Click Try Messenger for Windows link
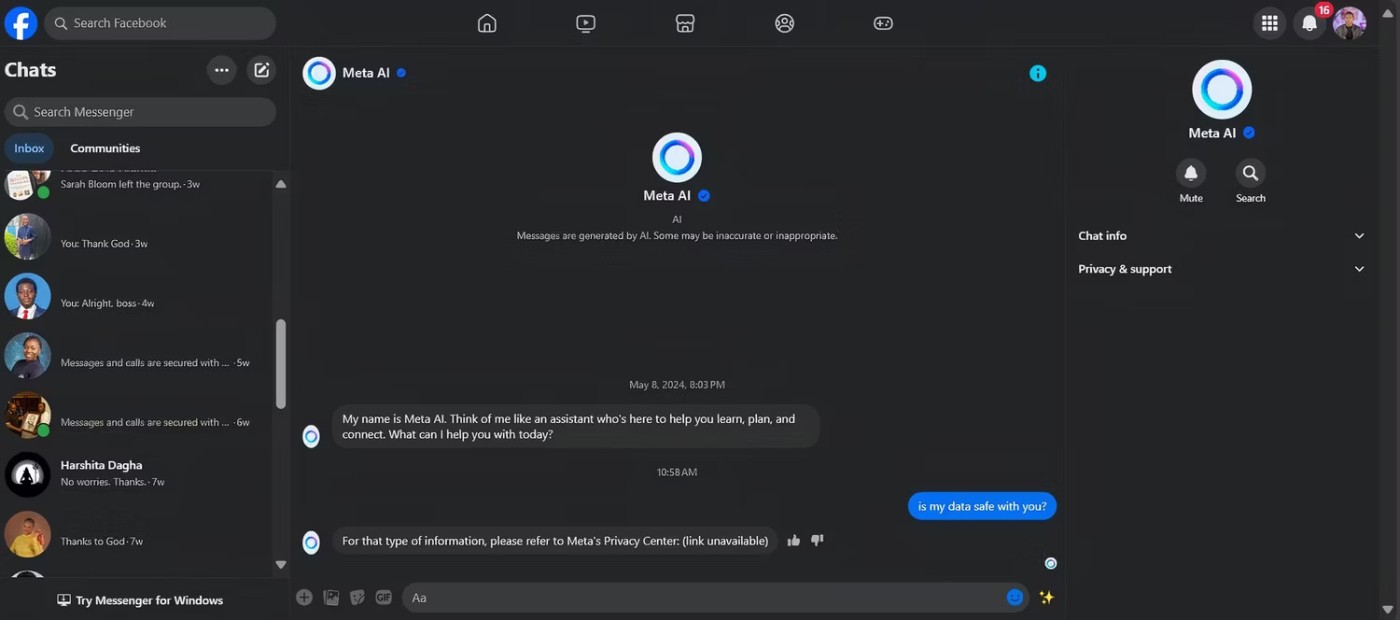The image size is (1400, 620). (140, 600)
